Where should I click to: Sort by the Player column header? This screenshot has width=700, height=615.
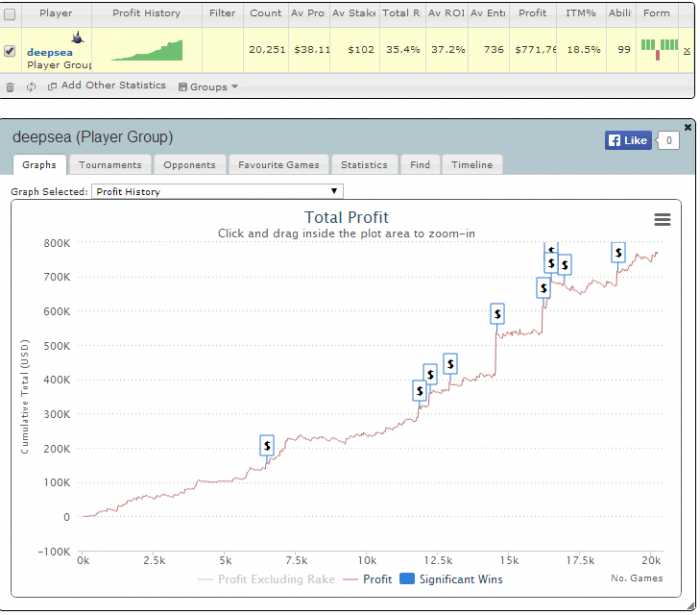56,13
